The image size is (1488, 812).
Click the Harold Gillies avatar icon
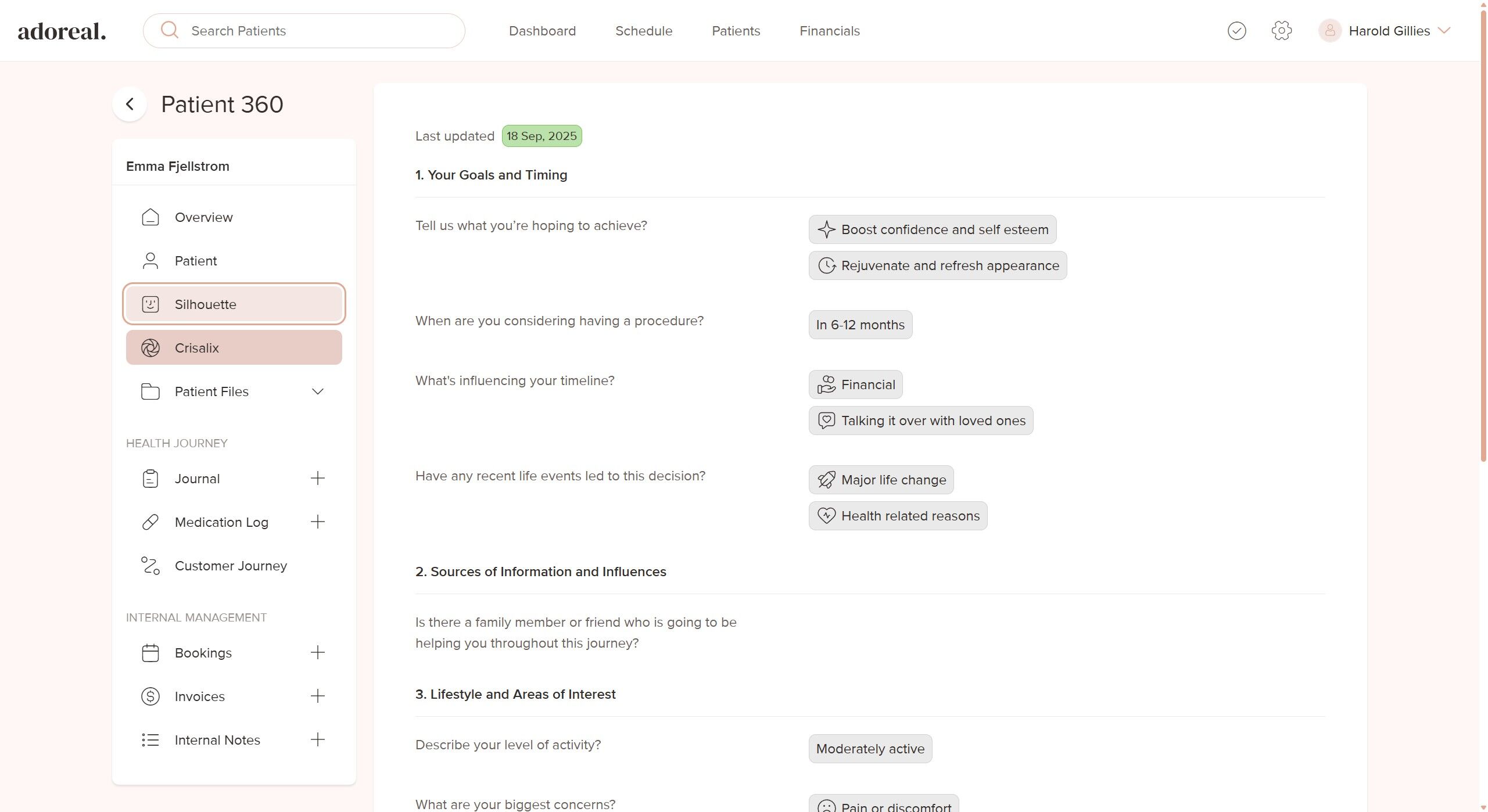point(1329,31)
